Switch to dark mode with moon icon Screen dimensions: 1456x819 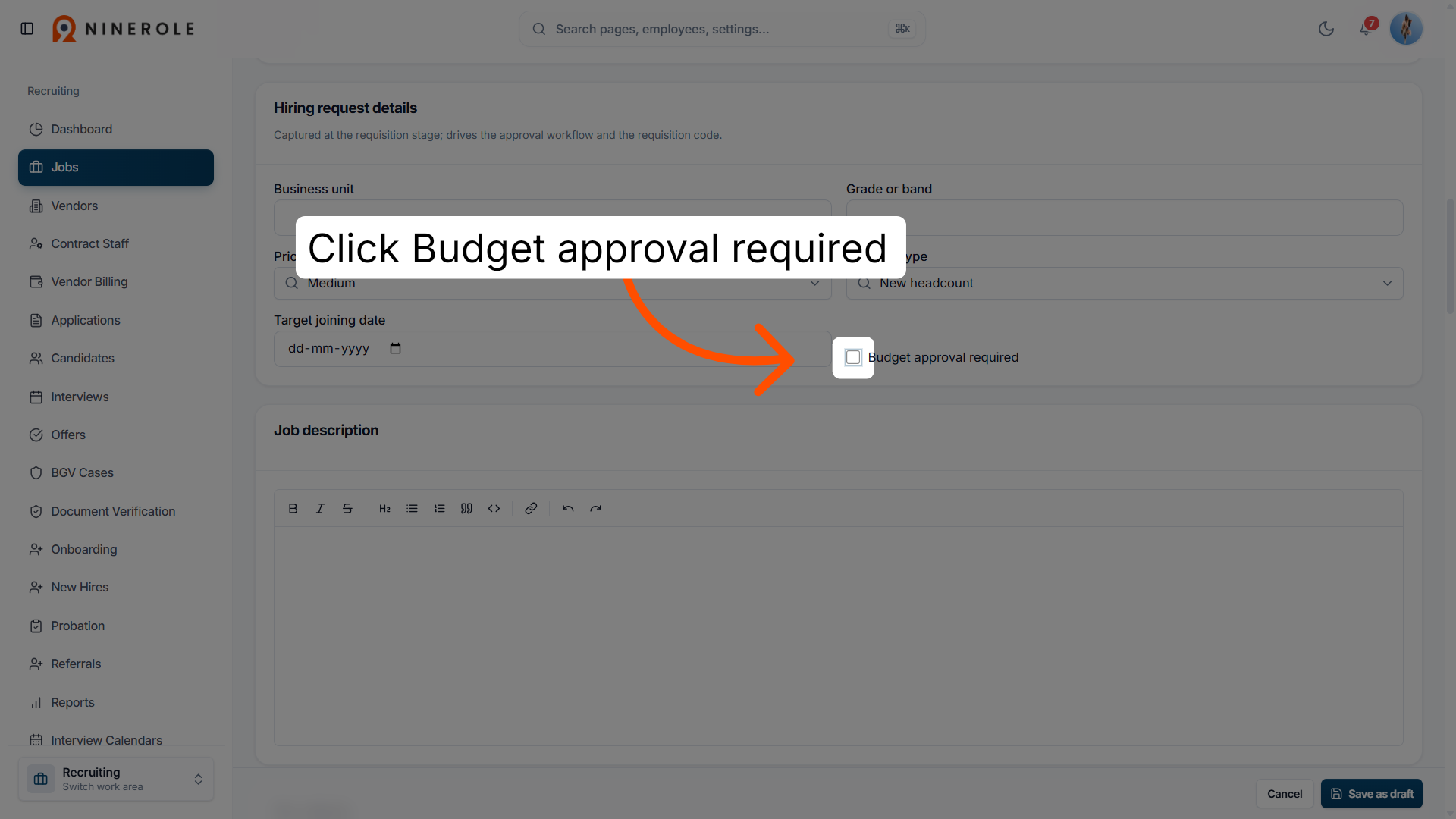click(1326, 29)
